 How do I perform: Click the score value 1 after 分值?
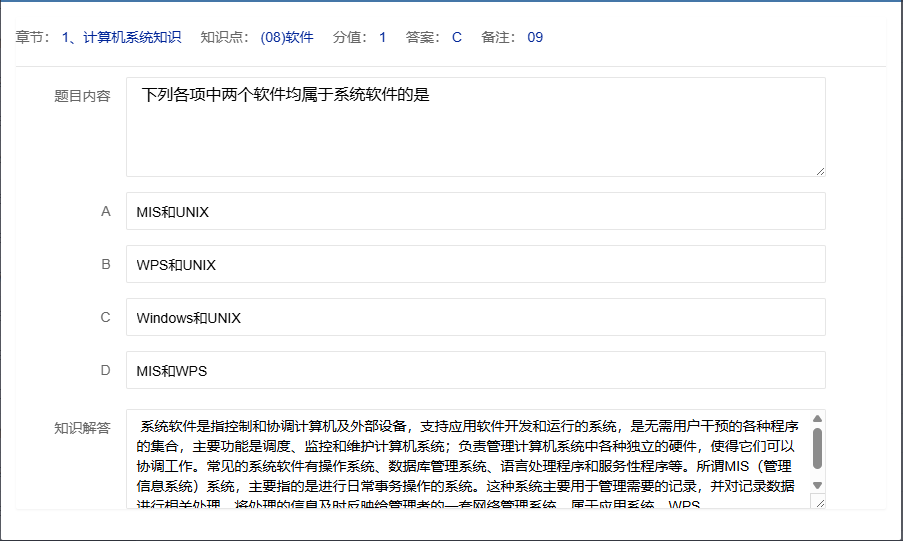(x=382, y=37)
